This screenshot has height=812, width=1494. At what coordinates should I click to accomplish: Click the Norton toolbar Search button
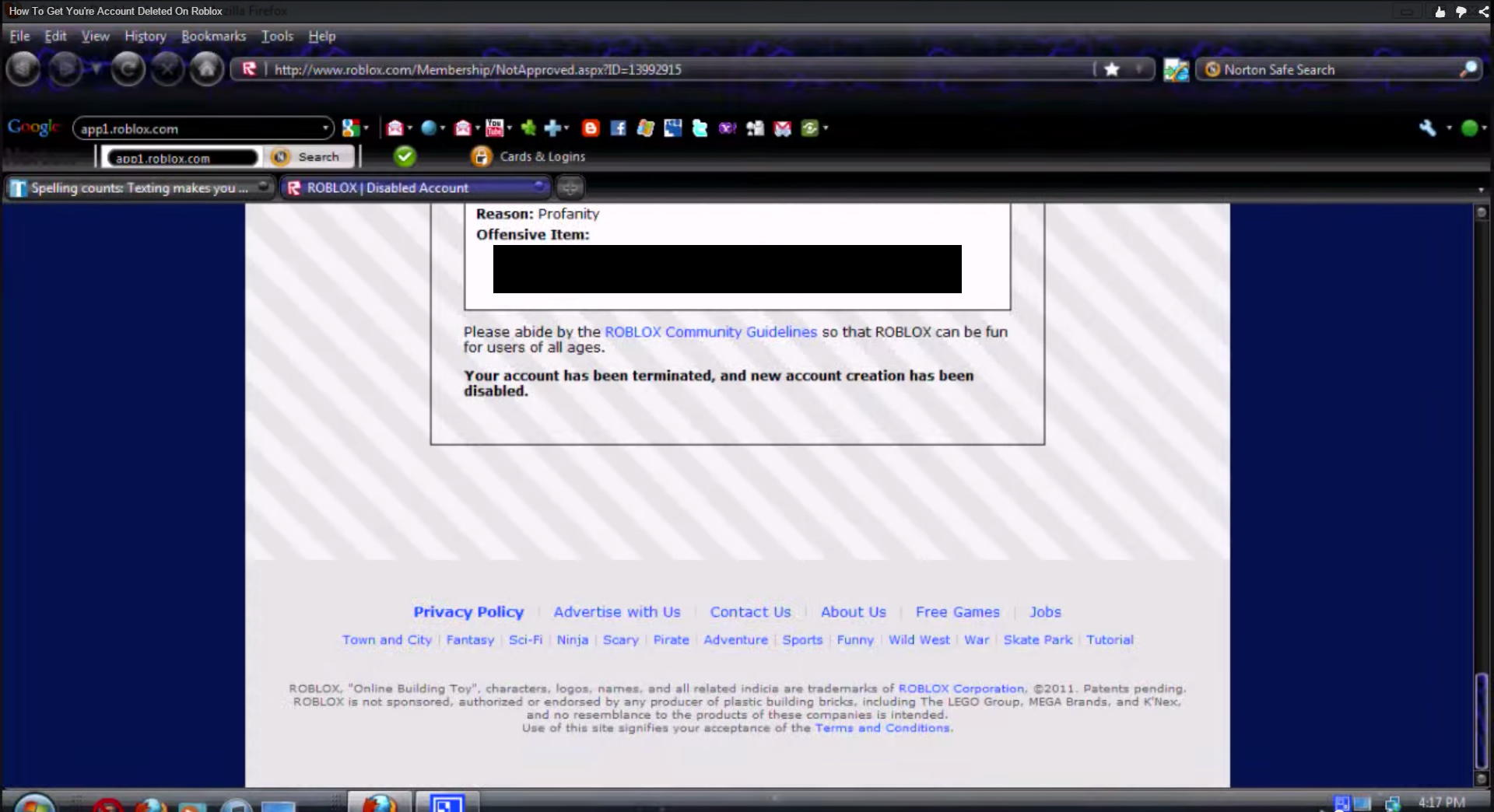[x=308, y=157]
